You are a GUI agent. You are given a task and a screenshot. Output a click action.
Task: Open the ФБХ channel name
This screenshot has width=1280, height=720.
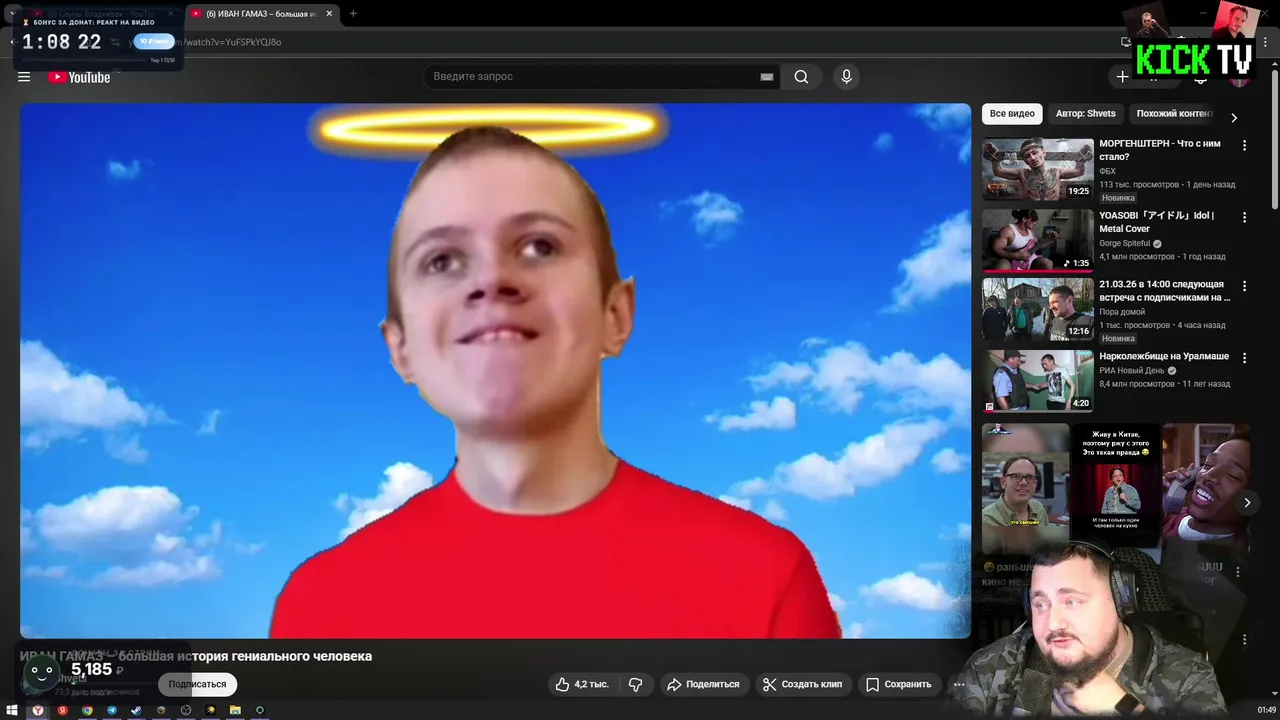[1107, 171]
